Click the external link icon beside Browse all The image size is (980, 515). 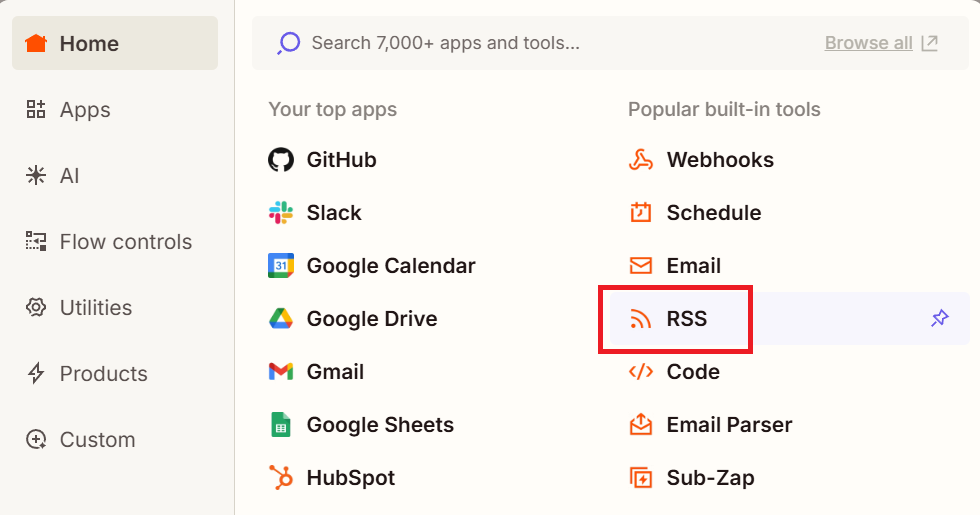(x=930, y=43)
